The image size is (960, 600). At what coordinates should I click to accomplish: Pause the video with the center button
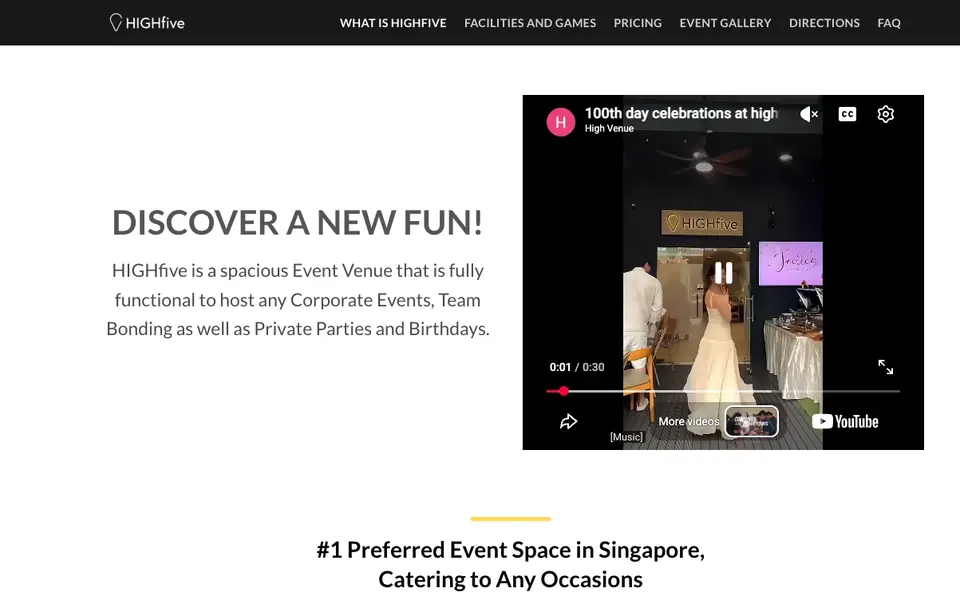(x=723, y=272)
